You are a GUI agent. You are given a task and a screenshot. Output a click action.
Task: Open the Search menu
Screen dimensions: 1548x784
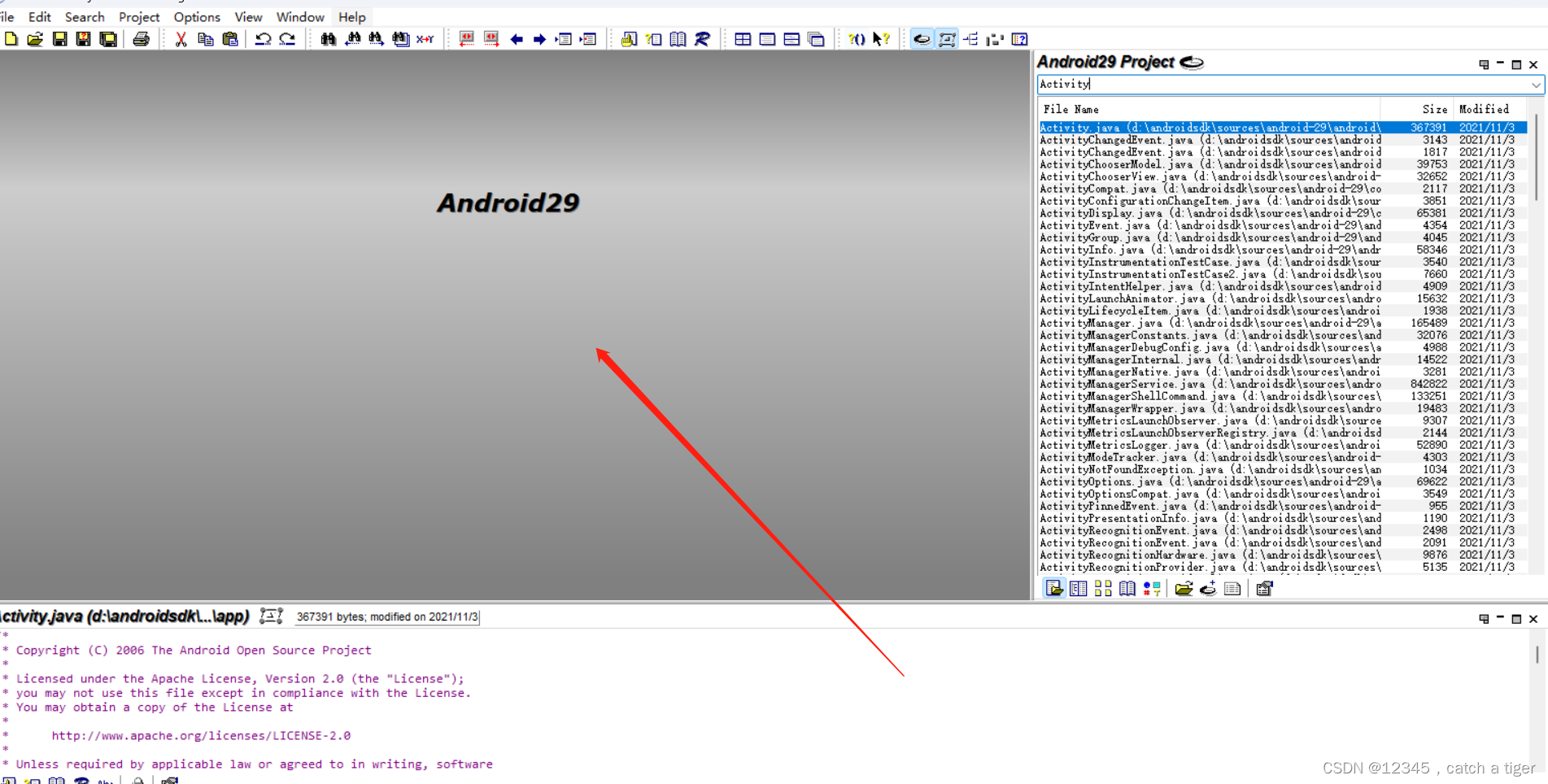[85, 16]
